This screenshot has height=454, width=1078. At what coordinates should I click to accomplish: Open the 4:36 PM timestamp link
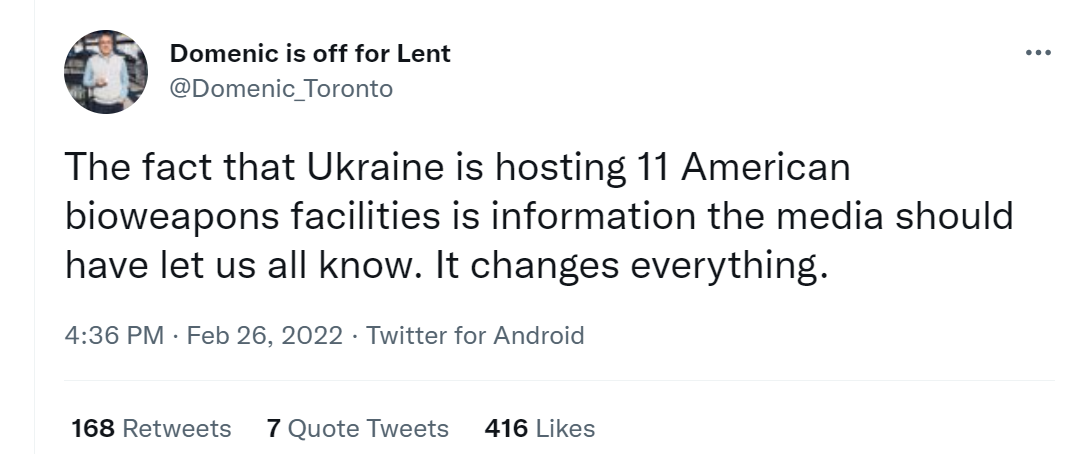114,336
